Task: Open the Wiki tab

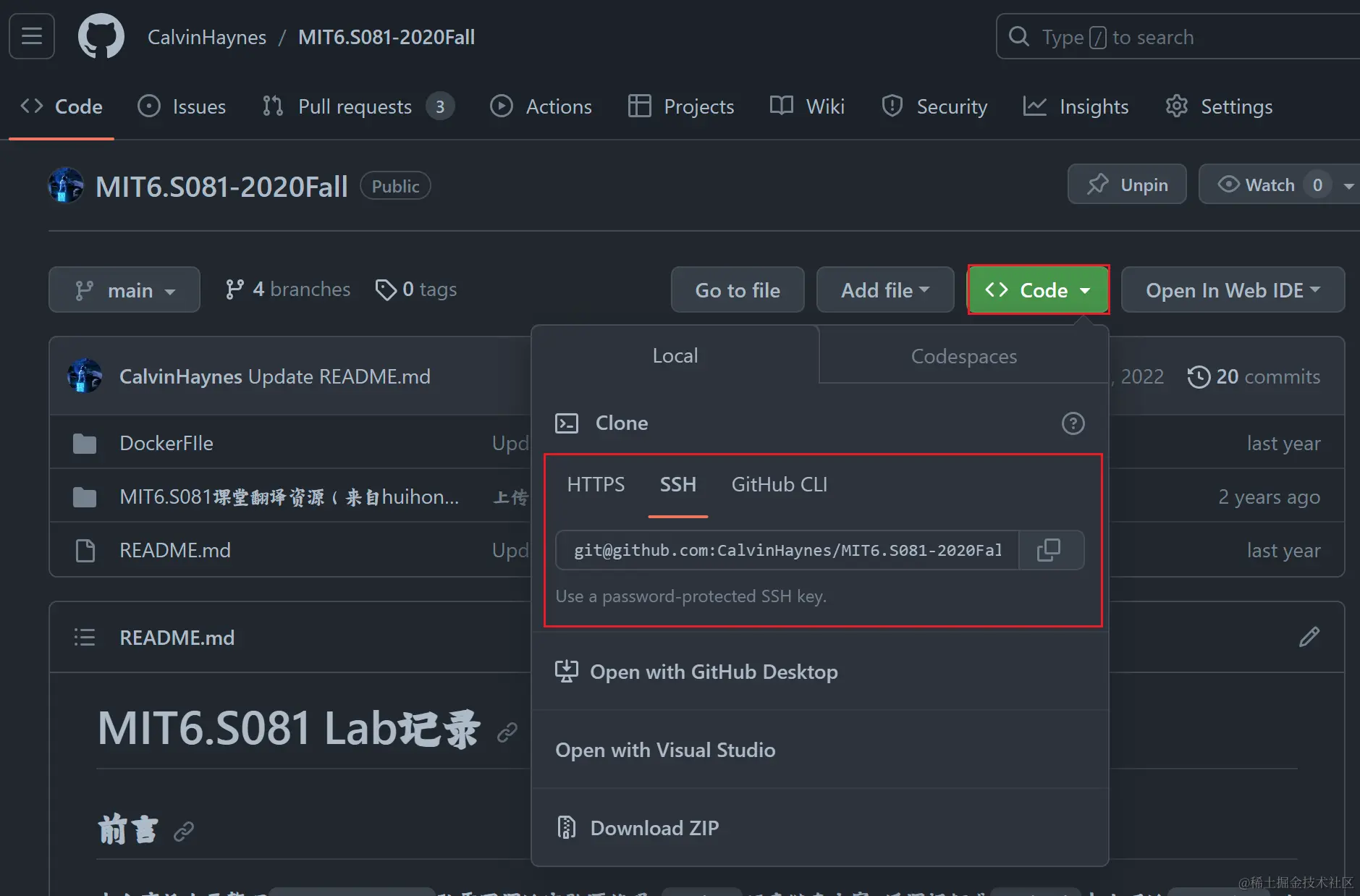Action: pyautogui.click(x=808, y=106)
